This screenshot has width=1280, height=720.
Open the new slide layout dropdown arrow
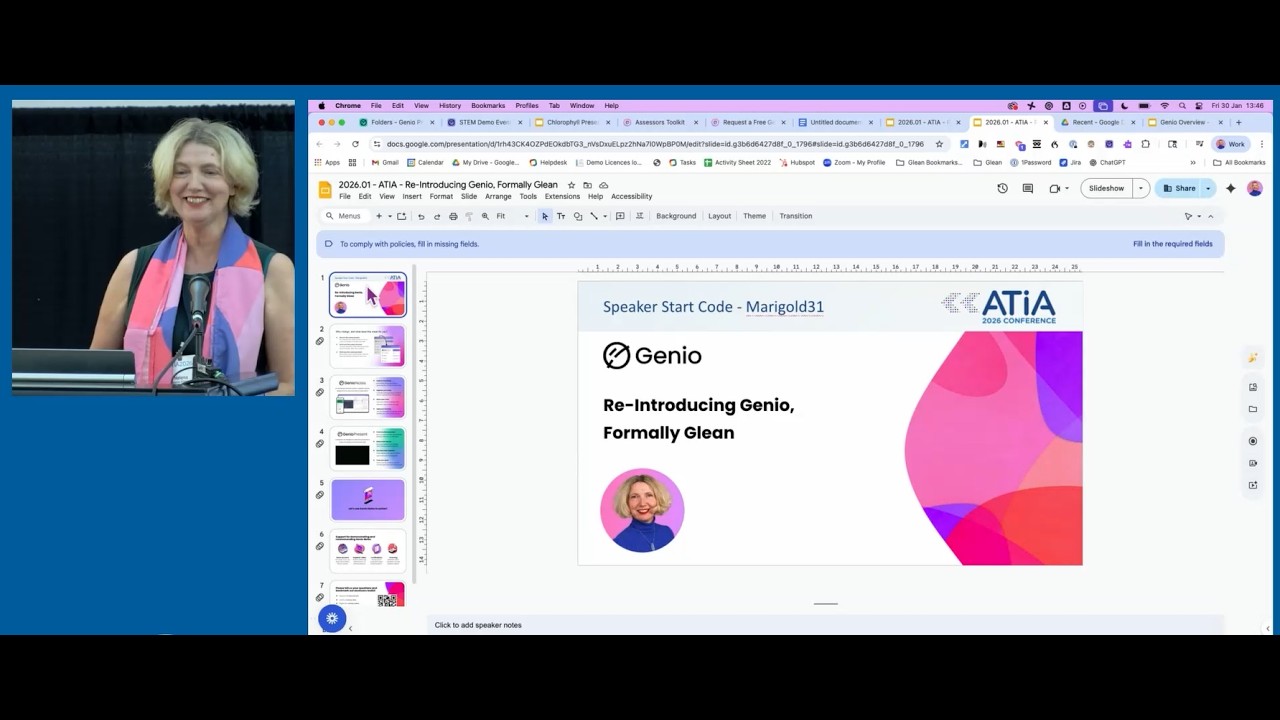click(x=388, y=216)
